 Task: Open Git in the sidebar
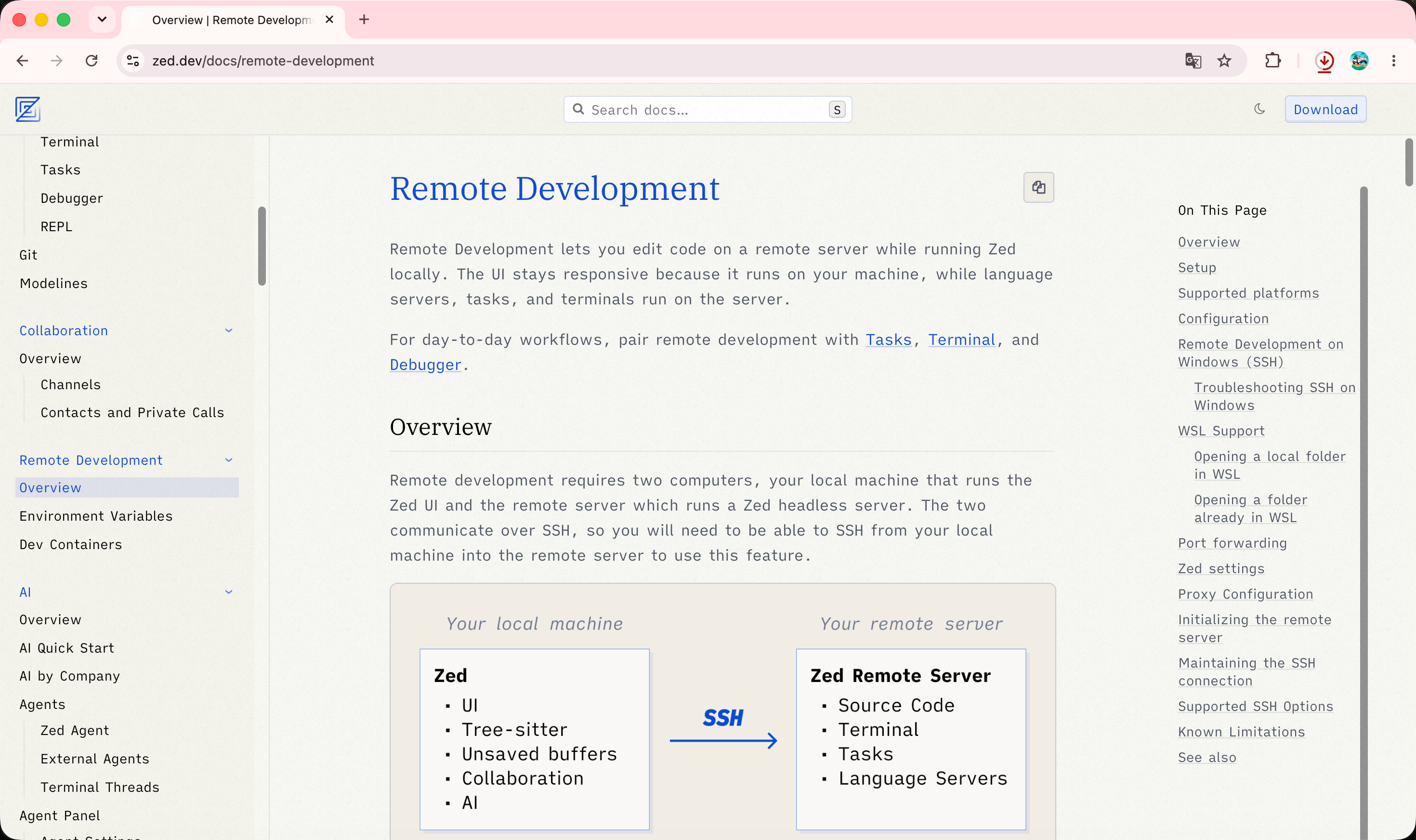[28, 255]
